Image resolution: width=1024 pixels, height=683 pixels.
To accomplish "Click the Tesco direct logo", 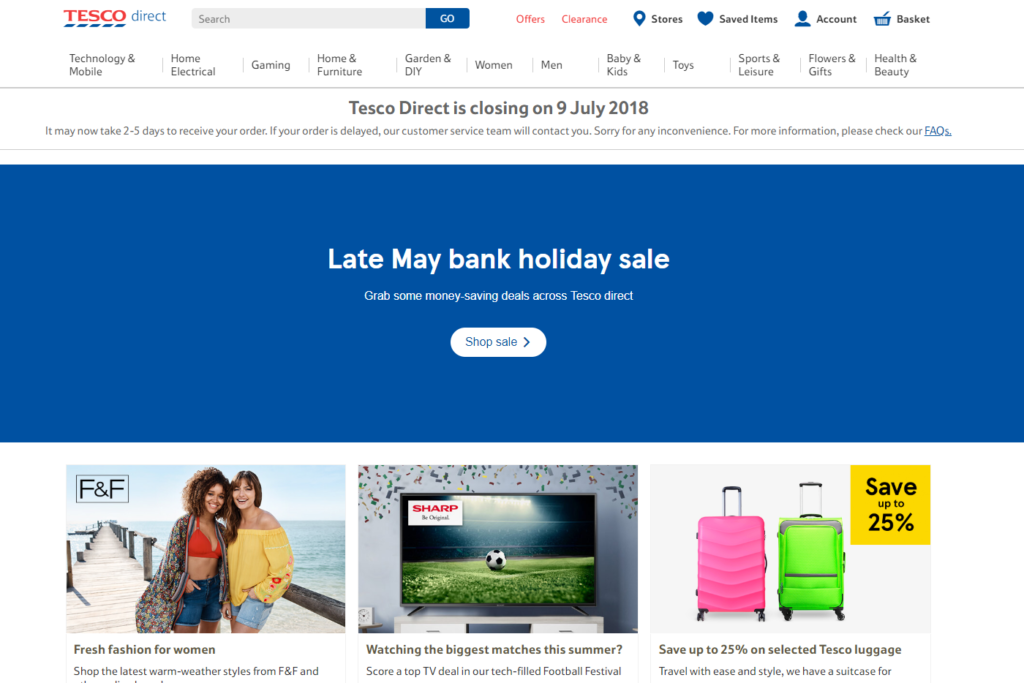I will pyautogui.click(x=114, y=18).
